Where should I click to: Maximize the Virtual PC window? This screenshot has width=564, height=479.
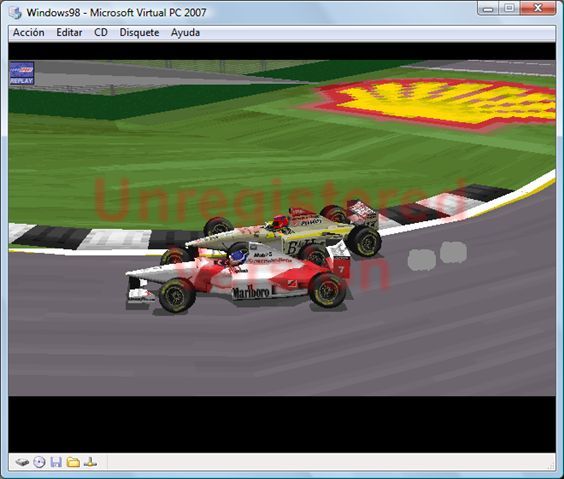tap(509, 8)
